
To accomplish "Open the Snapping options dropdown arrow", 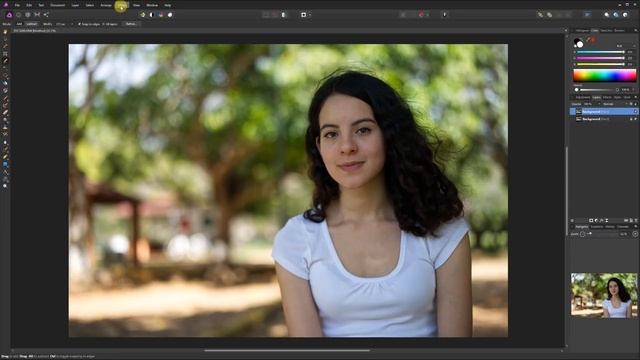I will click(428, 15).
